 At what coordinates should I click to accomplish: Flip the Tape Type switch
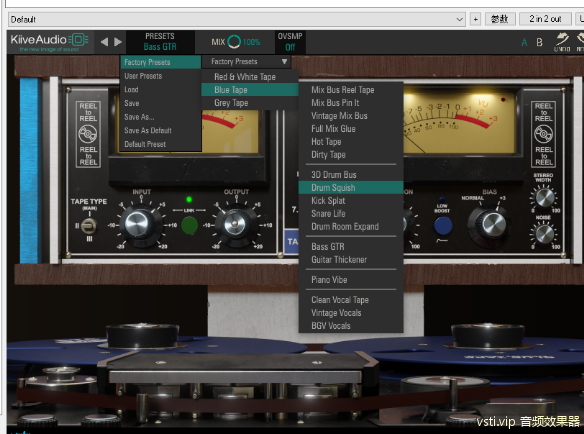[89, 226]
